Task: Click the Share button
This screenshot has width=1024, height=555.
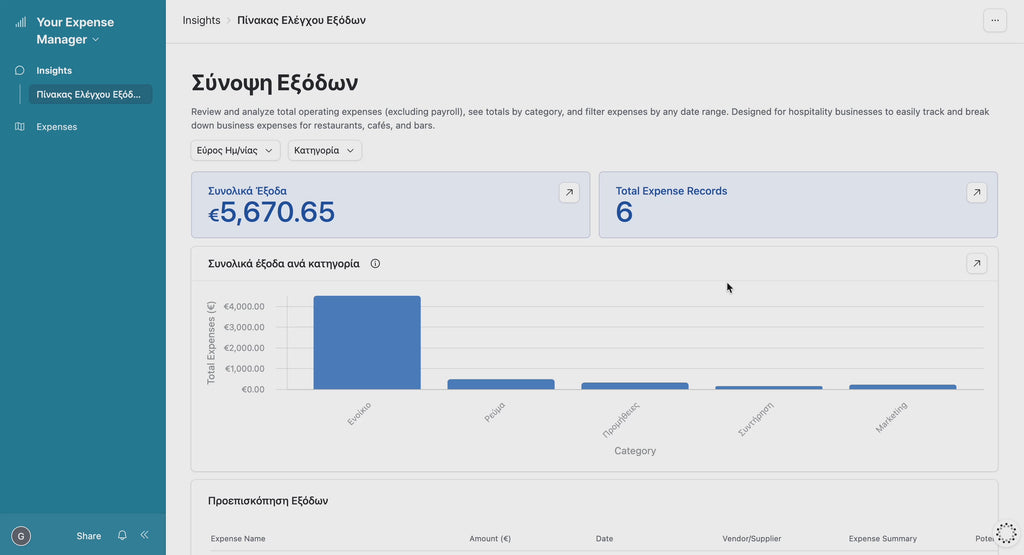Action: coord(89,536)
